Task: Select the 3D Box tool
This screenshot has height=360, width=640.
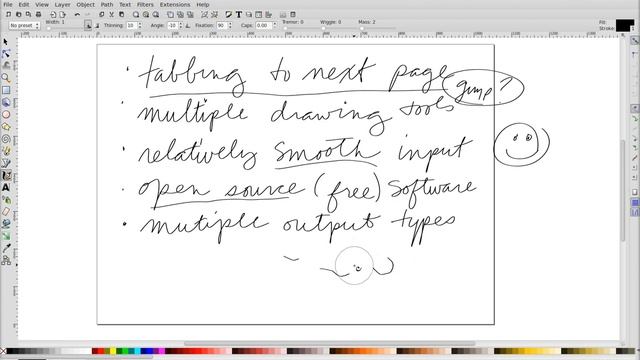Action: (6, 102)
